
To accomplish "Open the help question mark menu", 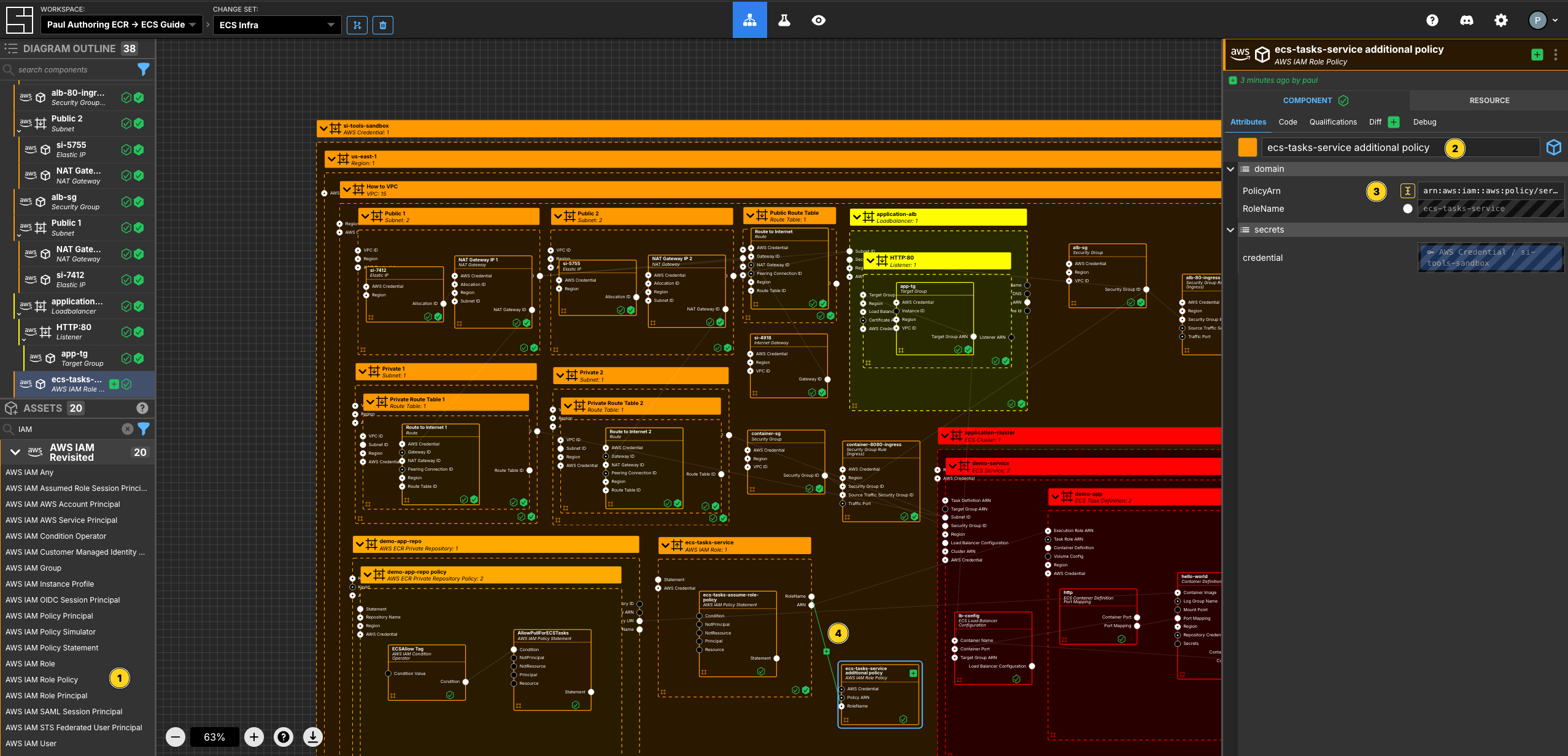I will click(x=1432, y=20).
